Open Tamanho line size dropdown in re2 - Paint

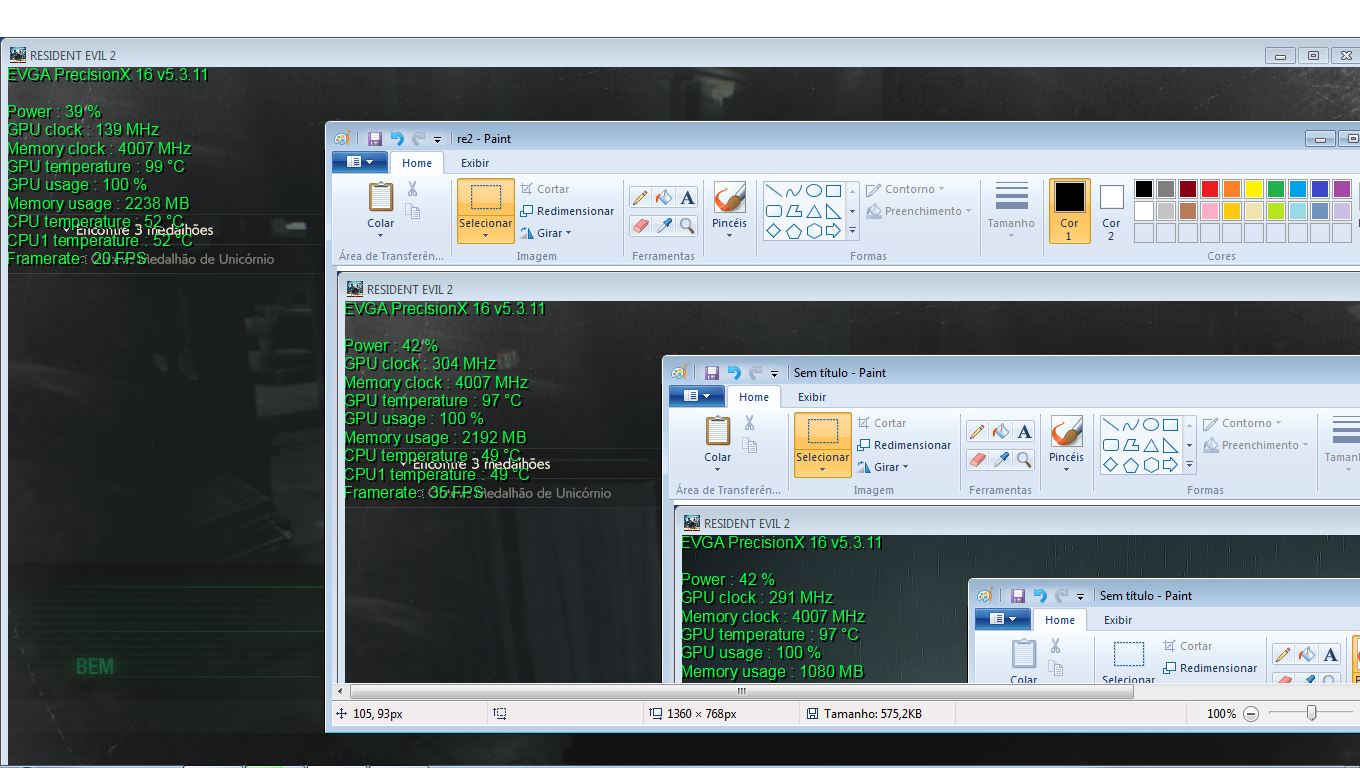pos(1012,211)
